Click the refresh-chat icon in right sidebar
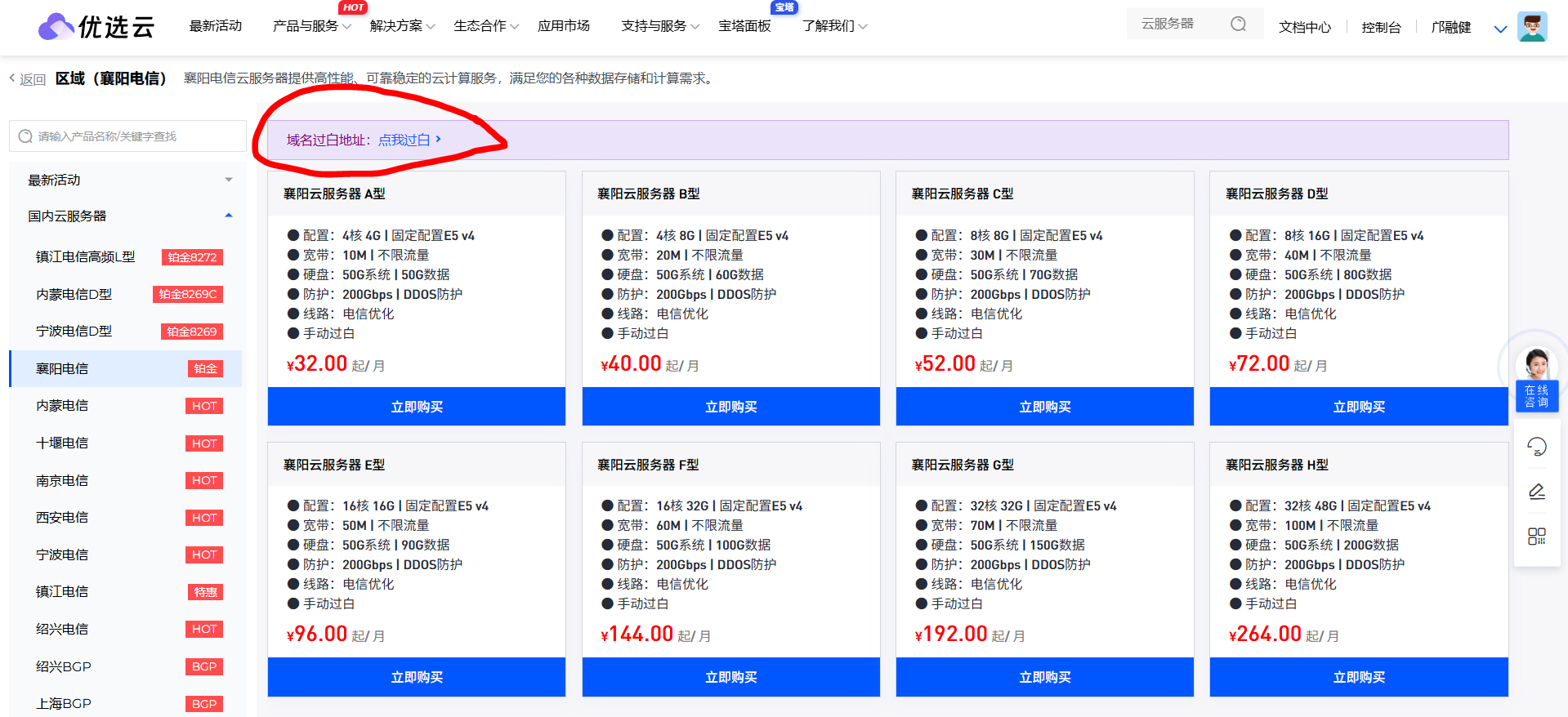The image size is (1568, 717). tap(1536, 447)
